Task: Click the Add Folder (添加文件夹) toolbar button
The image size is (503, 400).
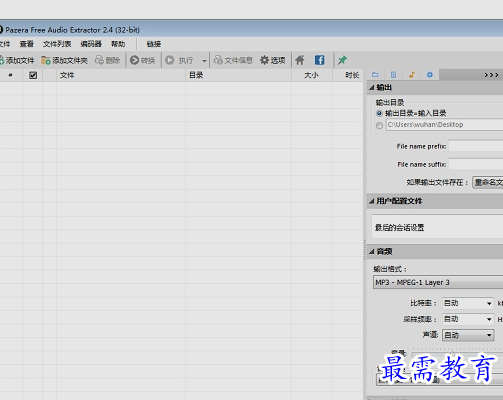Action: click(64, 60)
